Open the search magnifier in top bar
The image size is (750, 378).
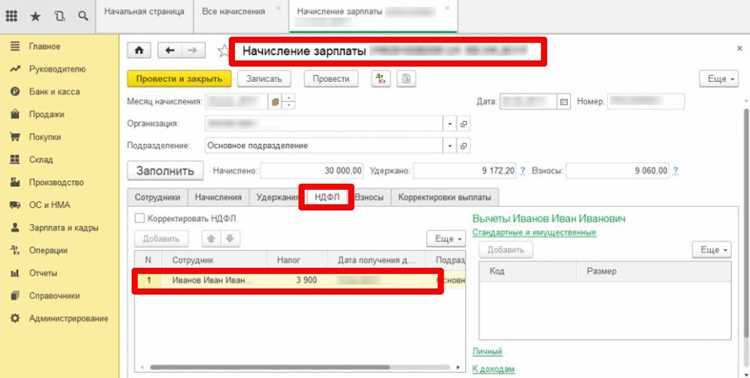coord(83,16)
